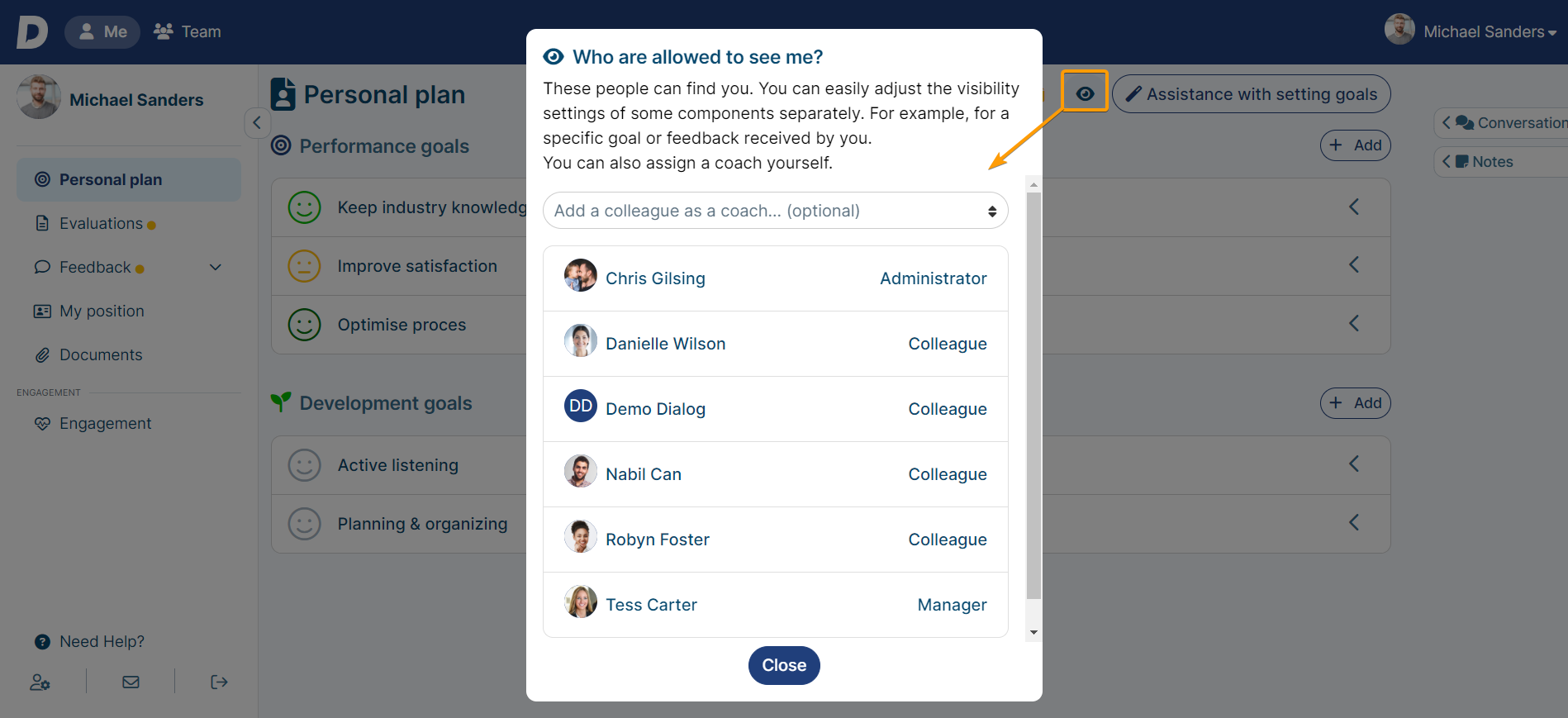
Task: Expand the Conversation side panel
Action: pyautogui.click(x=1502, y=123)
